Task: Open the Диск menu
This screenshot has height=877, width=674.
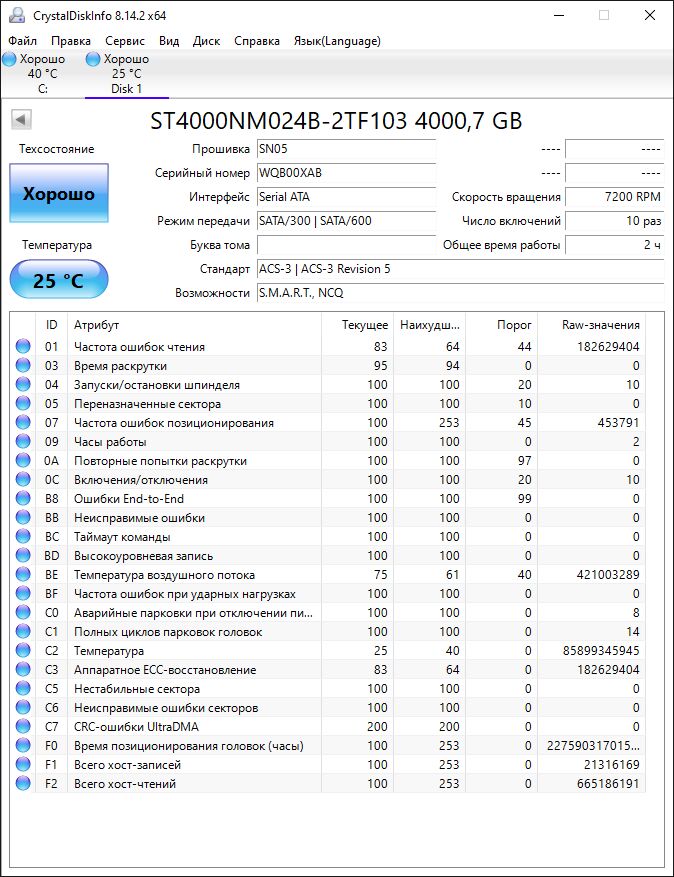Action: [206, 41]
